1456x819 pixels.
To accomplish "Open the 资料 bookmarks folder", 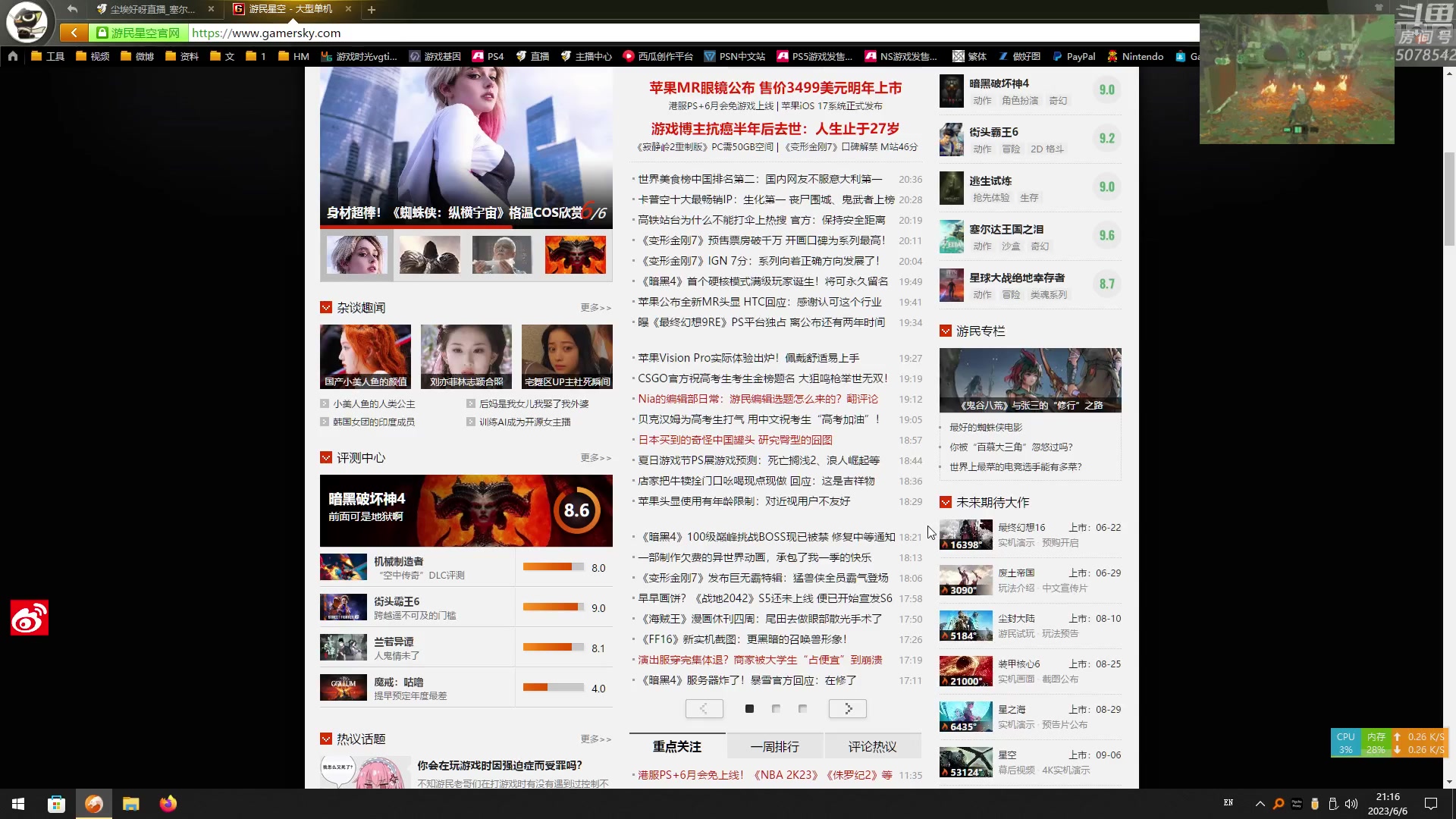I will pos(182,56).
